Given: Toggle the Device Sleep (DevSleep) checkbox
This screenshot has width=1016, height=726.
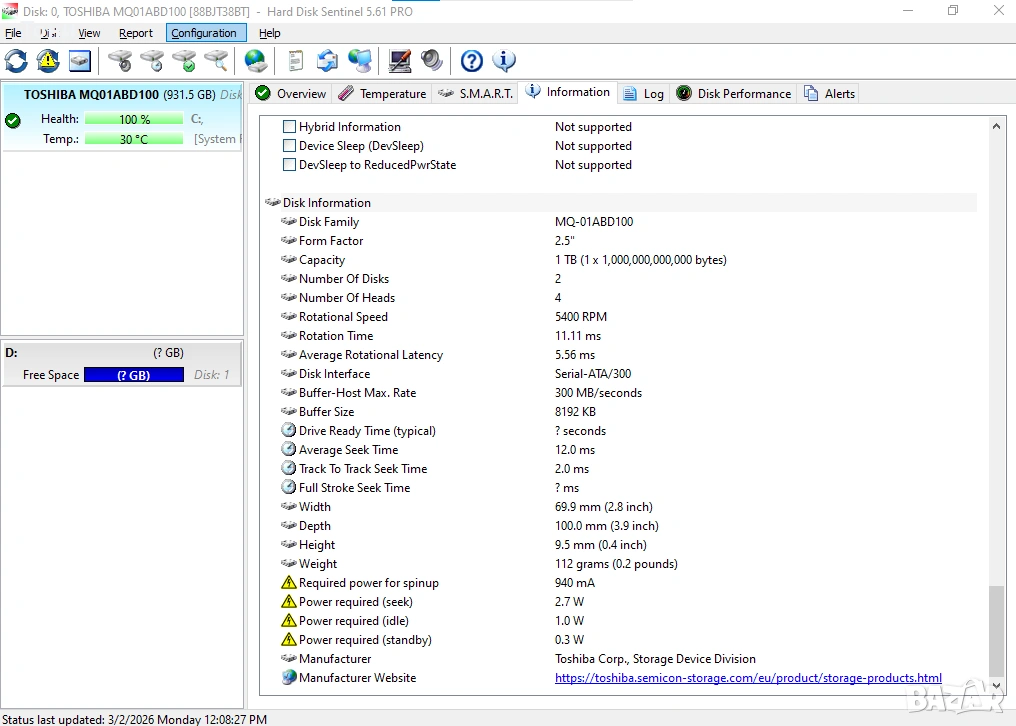Looking at the screenshot, I should 289,146.
